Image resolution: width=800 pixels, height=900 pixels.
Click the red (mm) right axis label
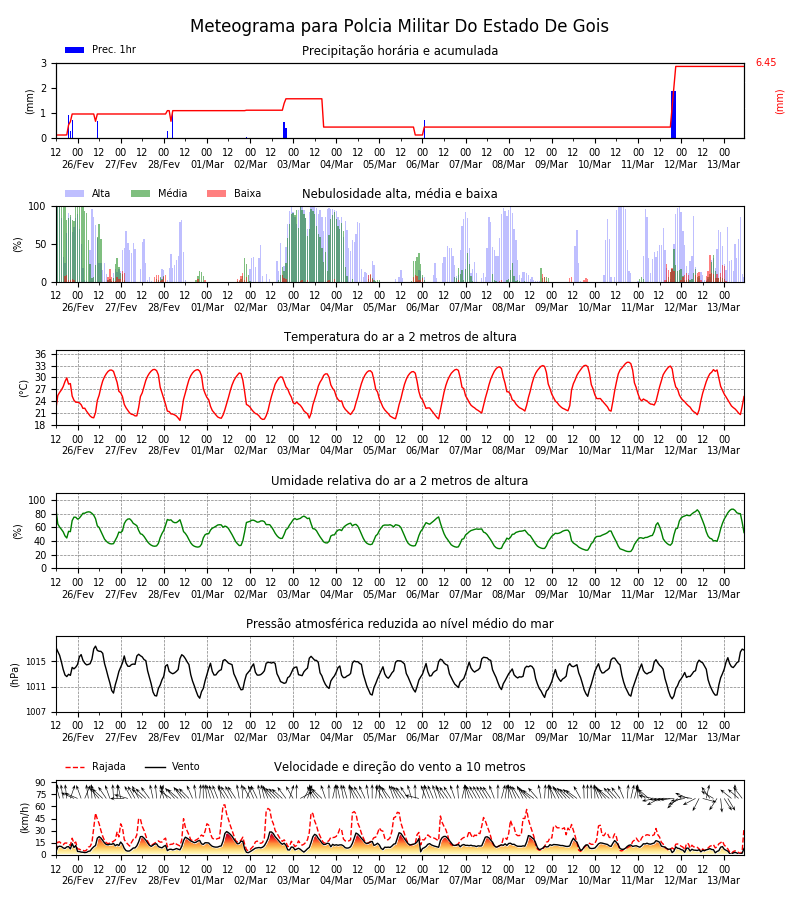click(779, 102)
